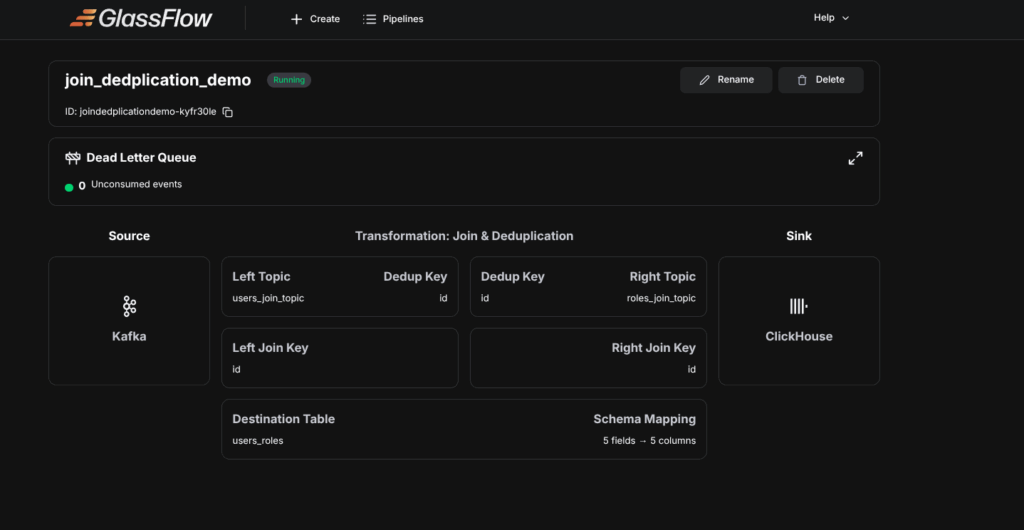Click the ClickHouse sink icon
The height and width of the screenshot is (530, 1024).
pos(798,306)
